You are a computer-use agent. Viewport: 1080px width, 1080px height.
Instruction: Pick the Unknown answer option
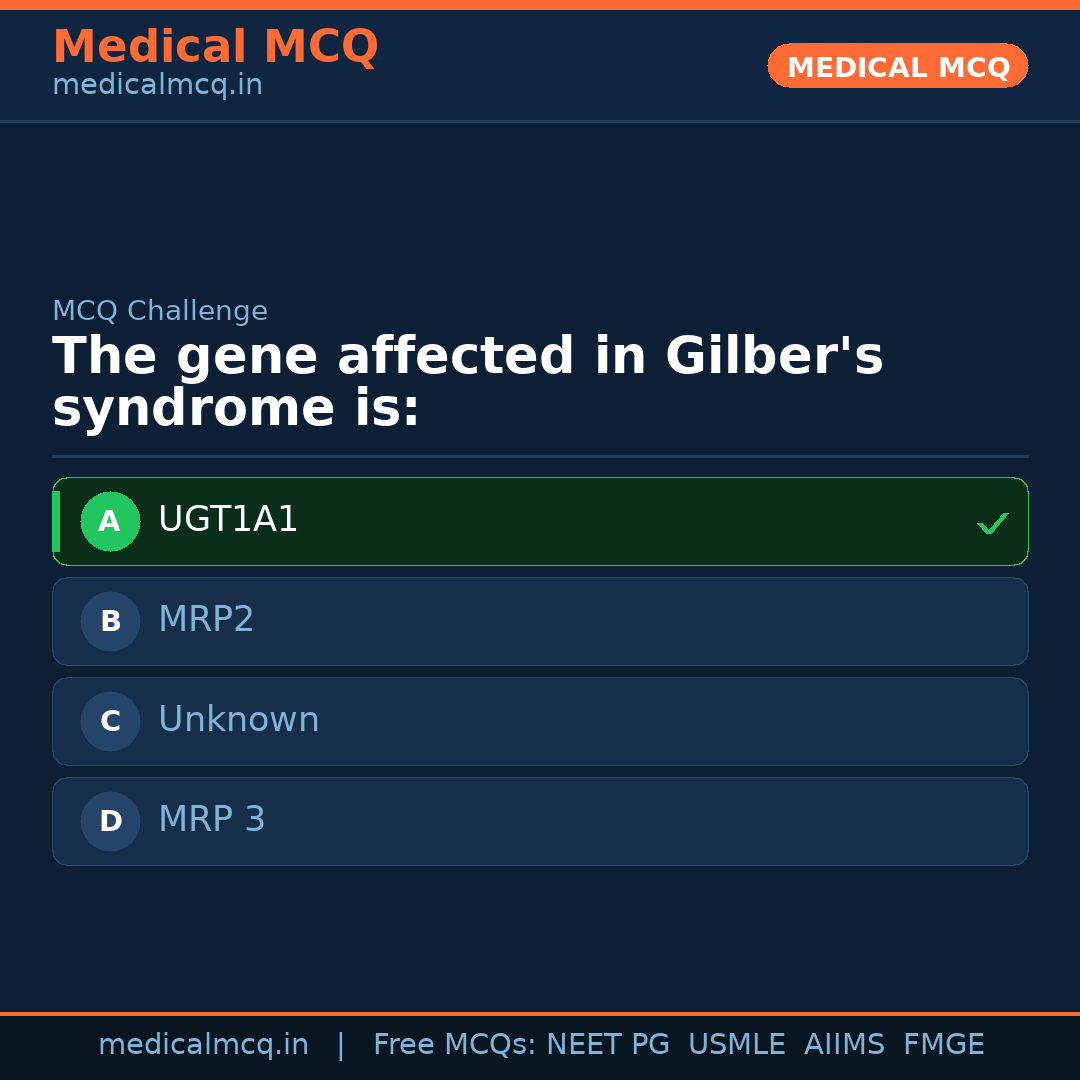point(540,721)
